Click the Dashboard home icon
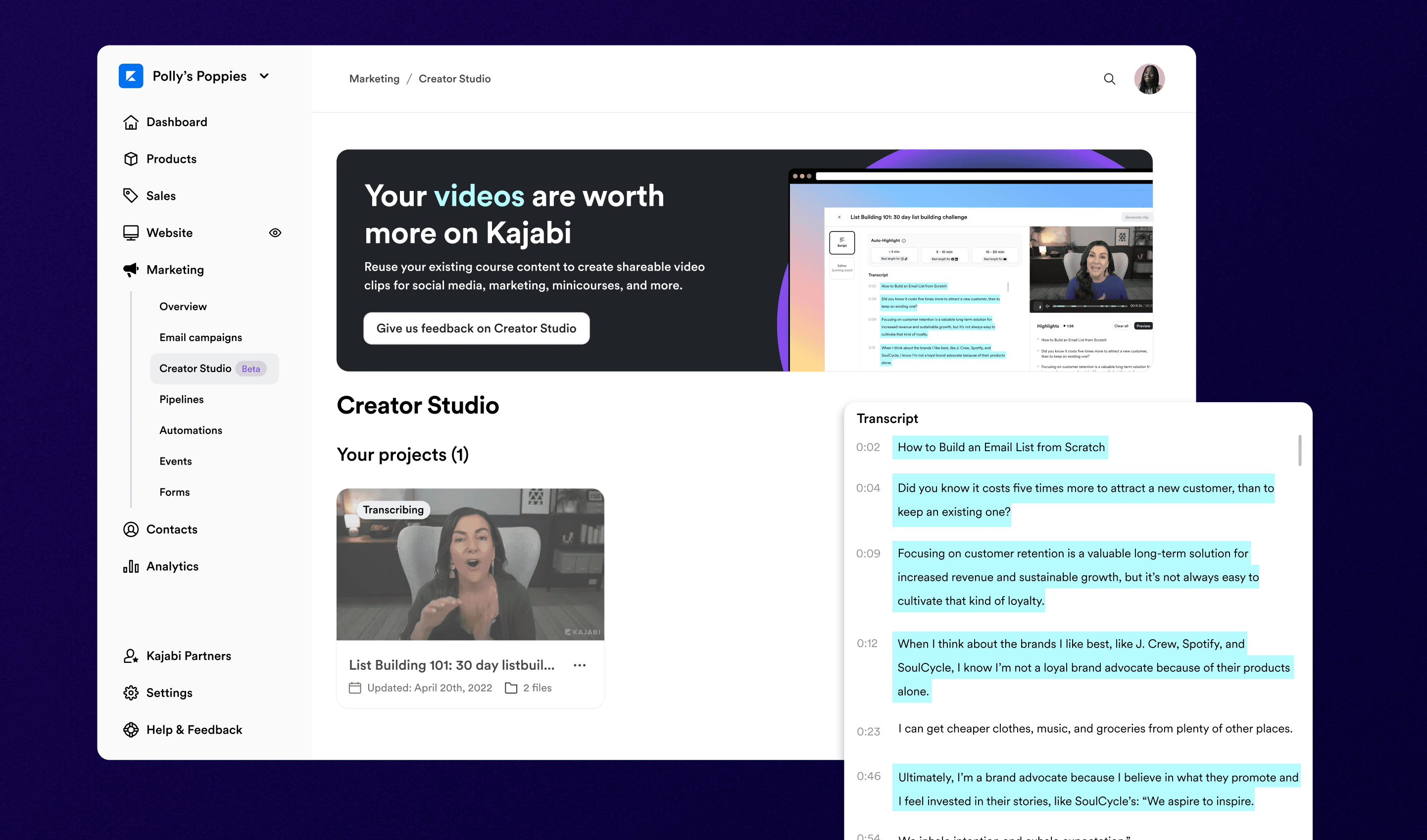The image size is (1427, 840). pos(131,122)
